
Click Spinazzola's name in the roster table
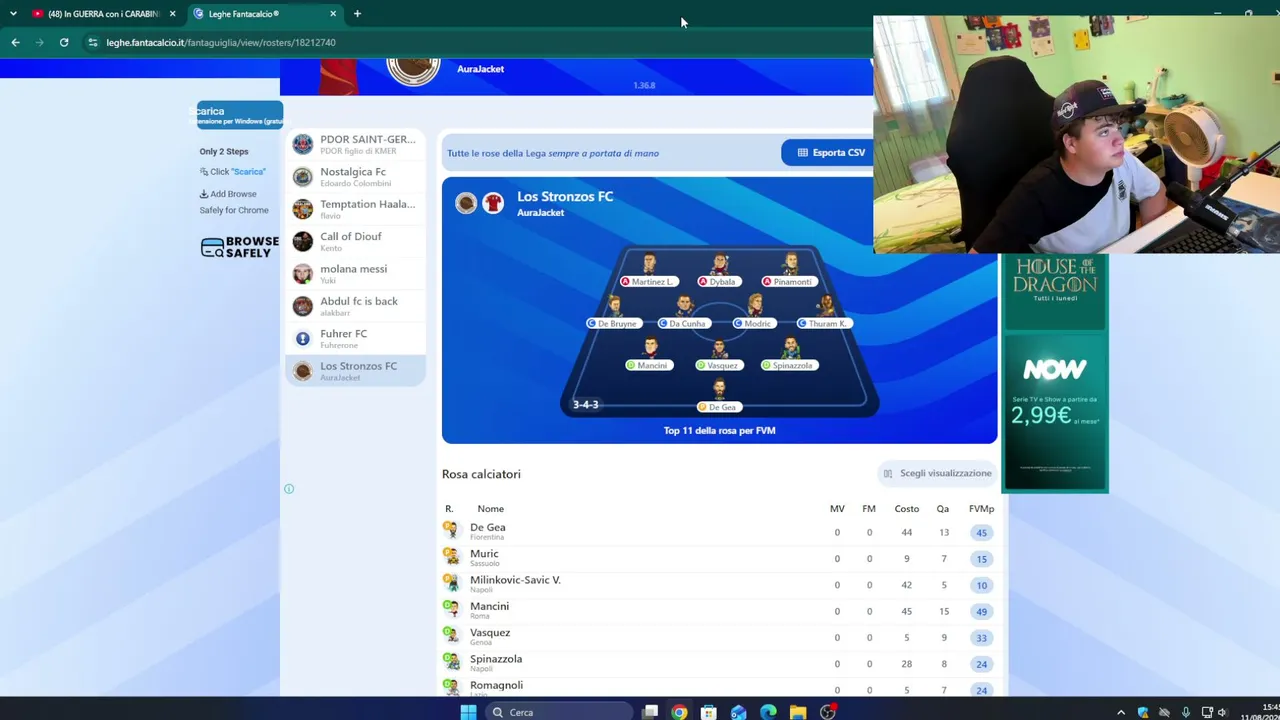point(496,659)
